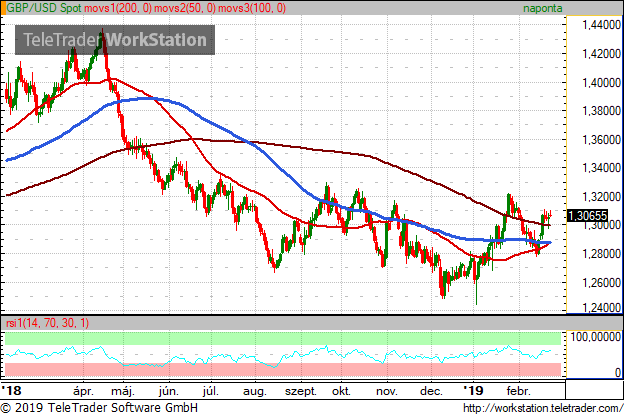The image size is (624, 417).
Task: Click the pink RSI oversold band
Action: 283,370
